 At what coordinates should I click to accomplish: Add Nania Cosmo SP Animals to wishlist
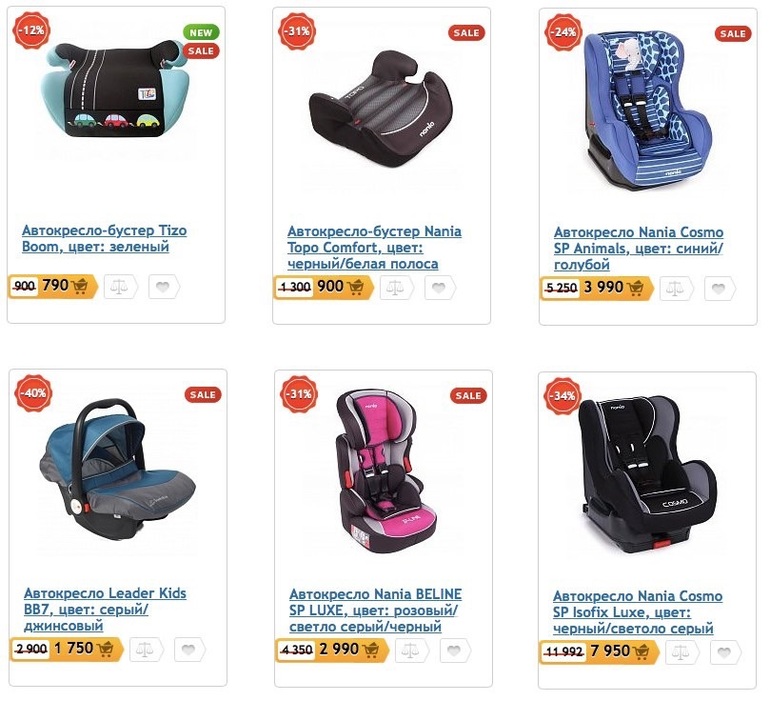pos(719,289)
